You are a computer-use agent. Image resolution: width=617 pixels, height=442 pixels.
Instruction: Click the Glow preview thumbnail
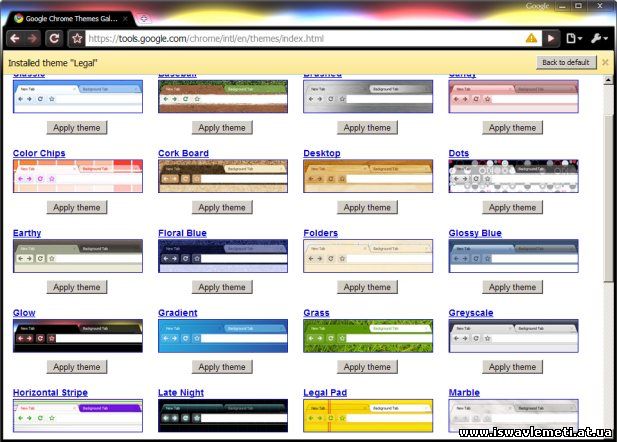coord(78,336)
